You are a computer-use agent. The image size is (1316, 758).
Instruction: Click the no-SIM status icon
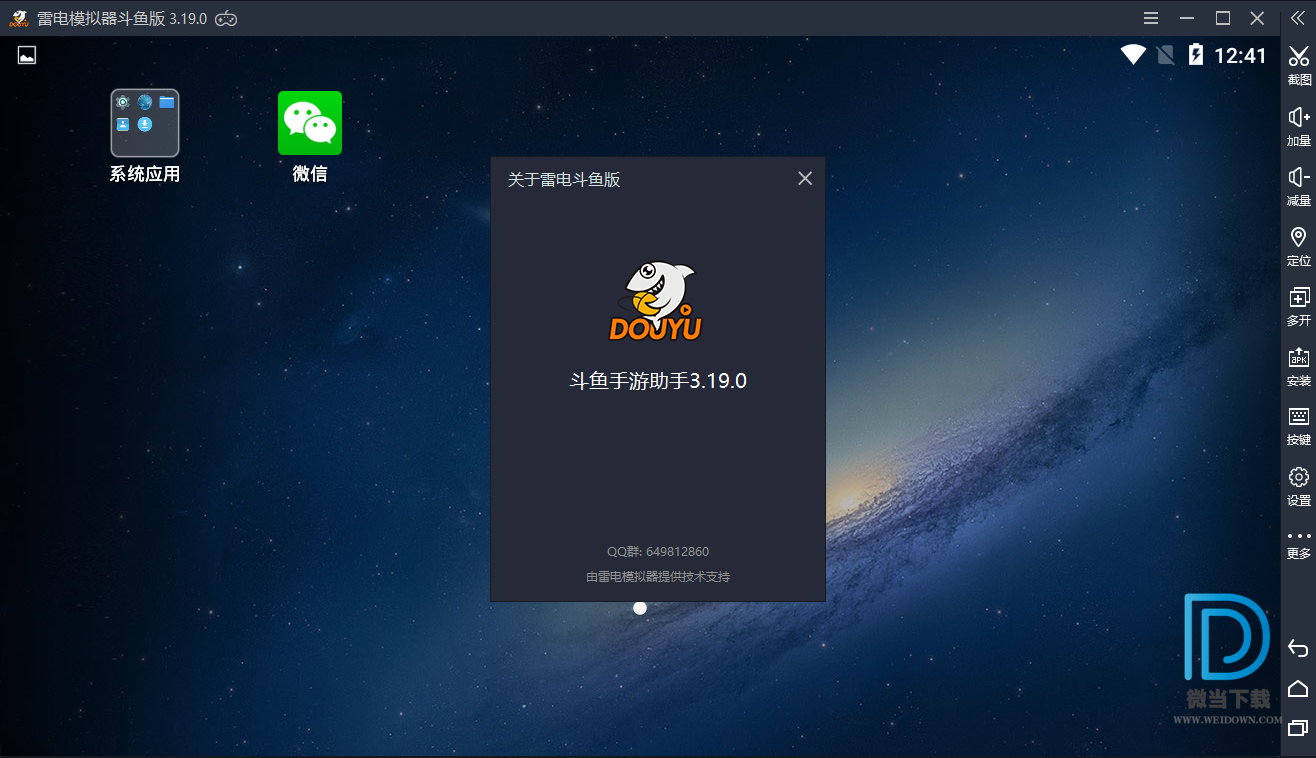coord(1165,55)
